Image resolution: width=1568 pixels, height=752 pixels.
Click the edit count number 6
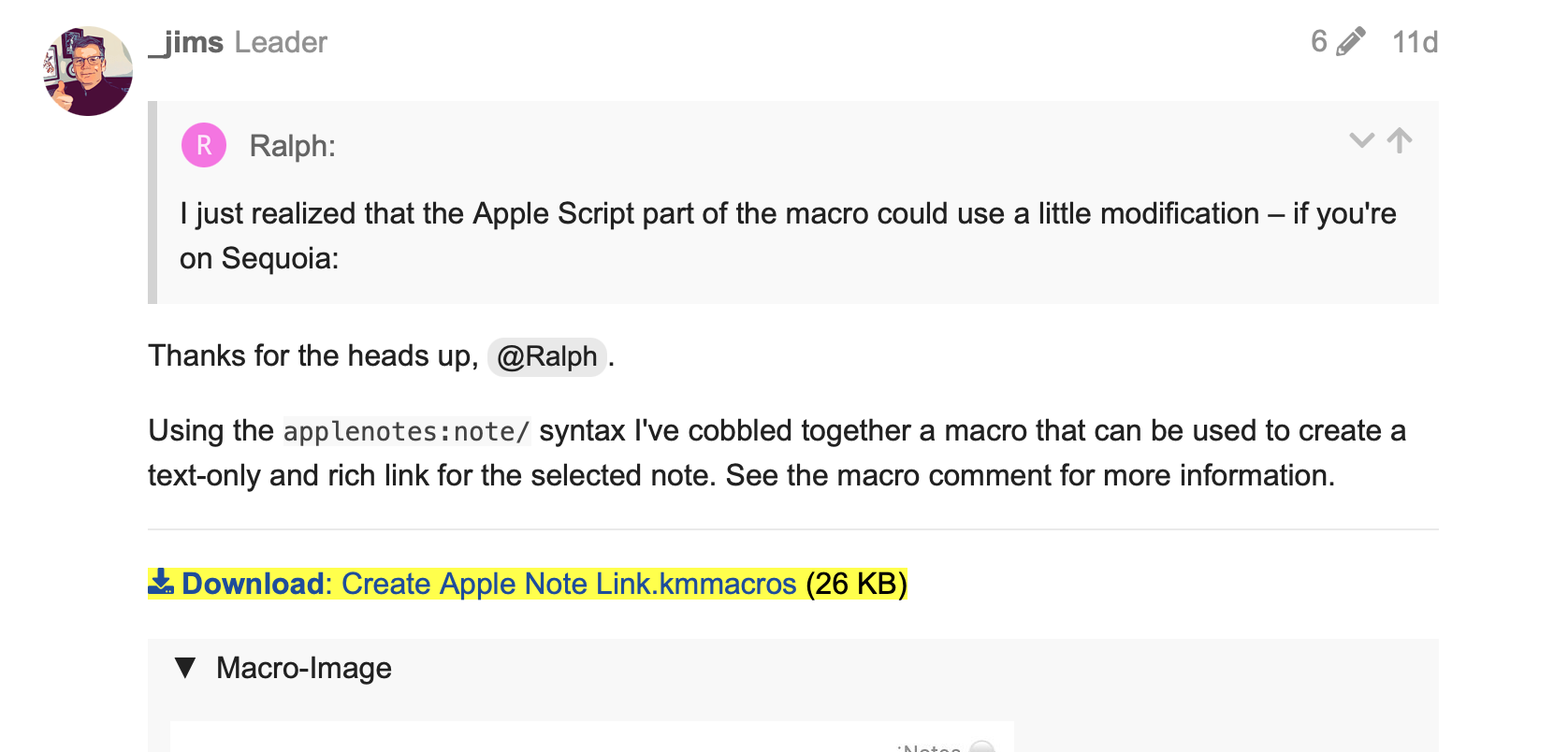pyautogui.click(x=1319, y=42)
